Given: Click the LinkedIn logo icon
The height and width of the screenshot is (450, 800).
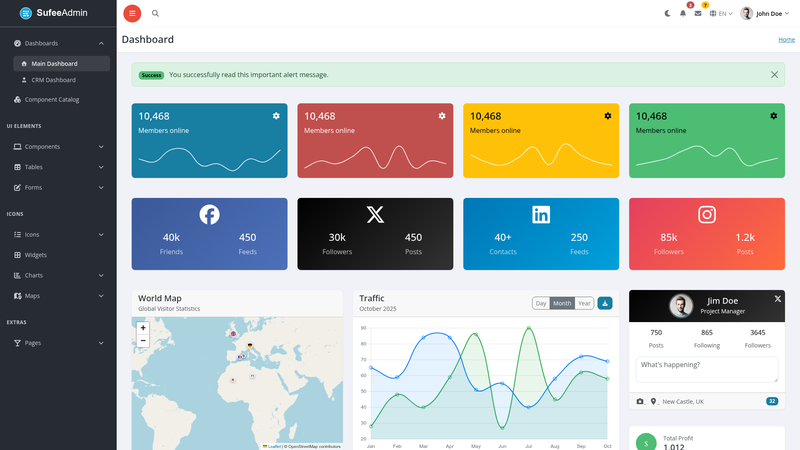Looking at the screenshot, I should (x=541, y=215).
